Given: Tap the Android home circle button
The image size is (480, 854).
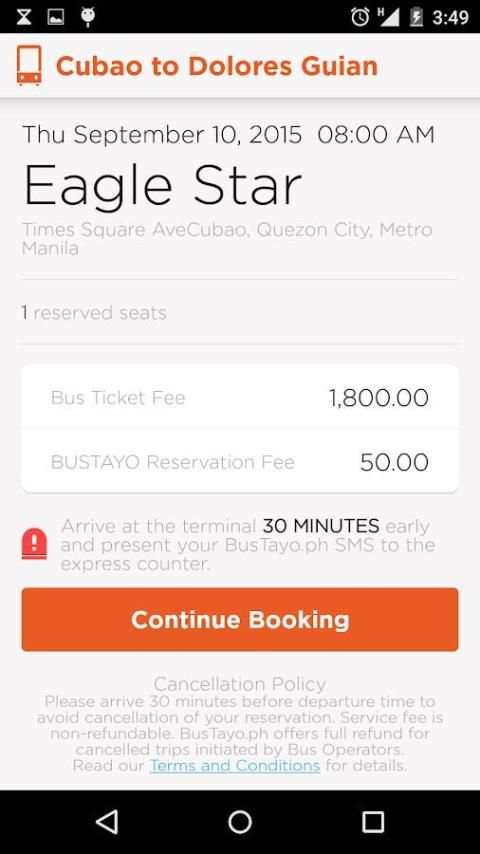Looking at the screenshot, I should coord(240,821).
